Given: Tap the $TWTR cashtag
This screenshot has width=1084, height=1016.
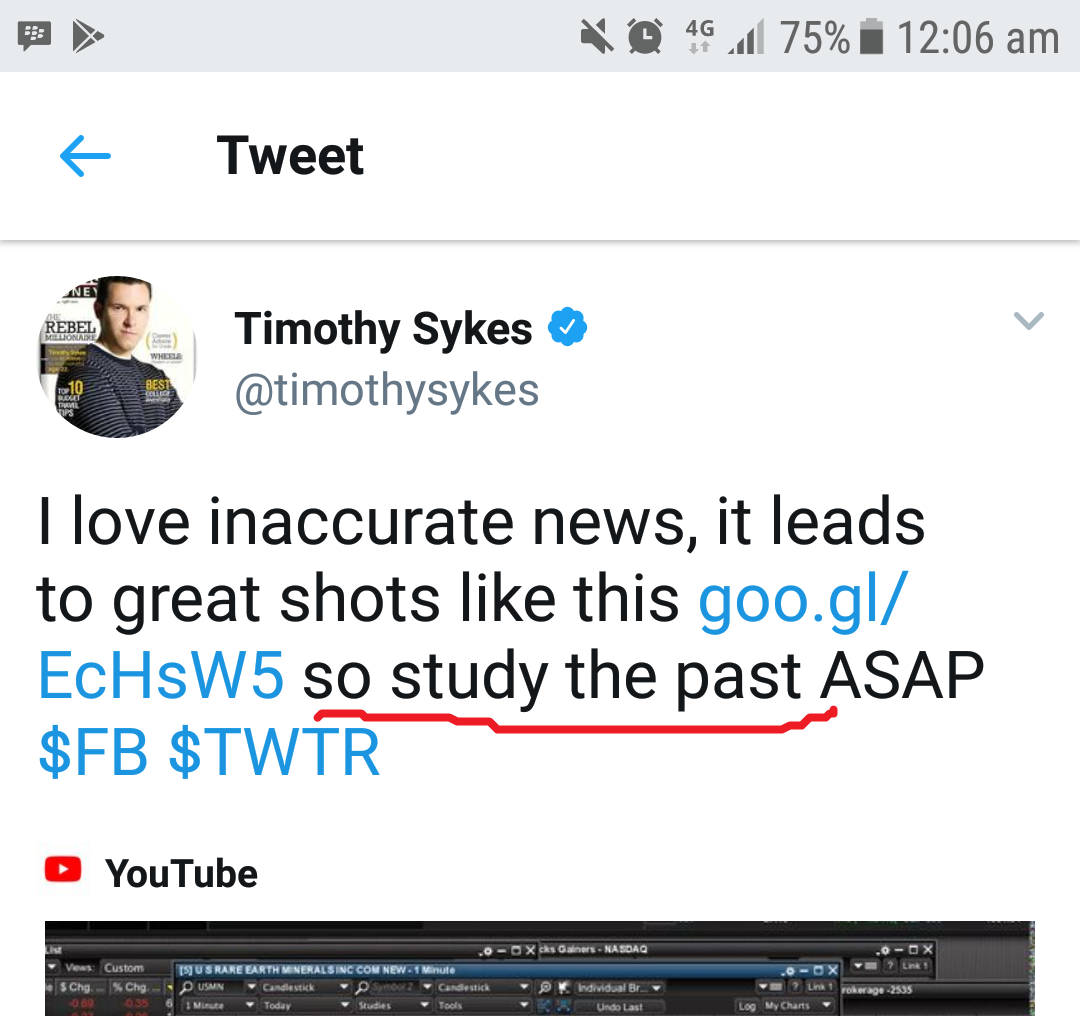Looking at the screenshot, I should (x=274, y=753).
